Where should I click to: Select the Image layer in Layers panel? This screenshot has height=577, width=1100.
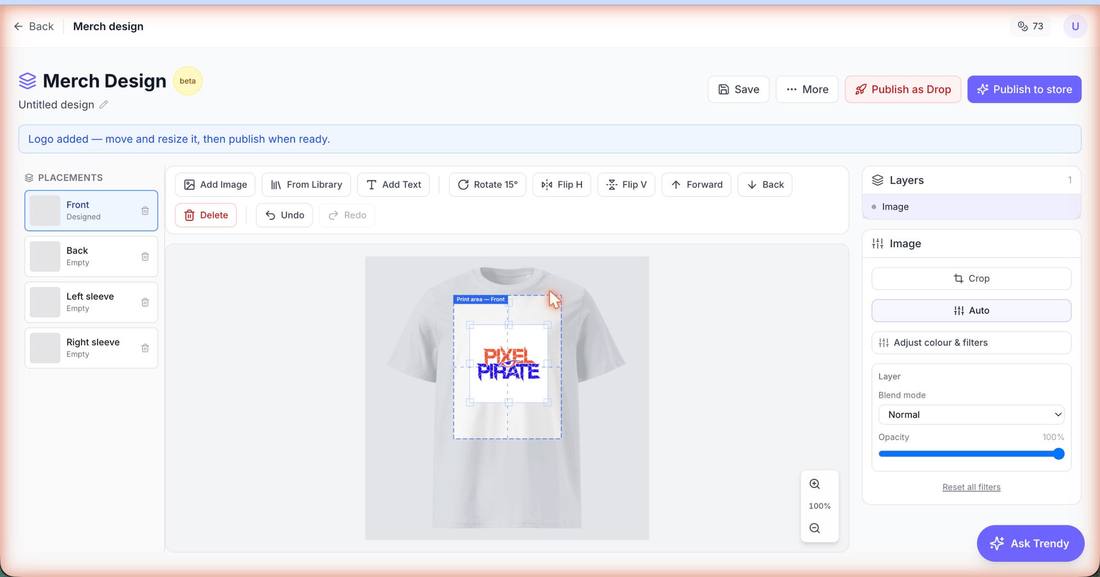pyautogui.click(x=971, y=206)
